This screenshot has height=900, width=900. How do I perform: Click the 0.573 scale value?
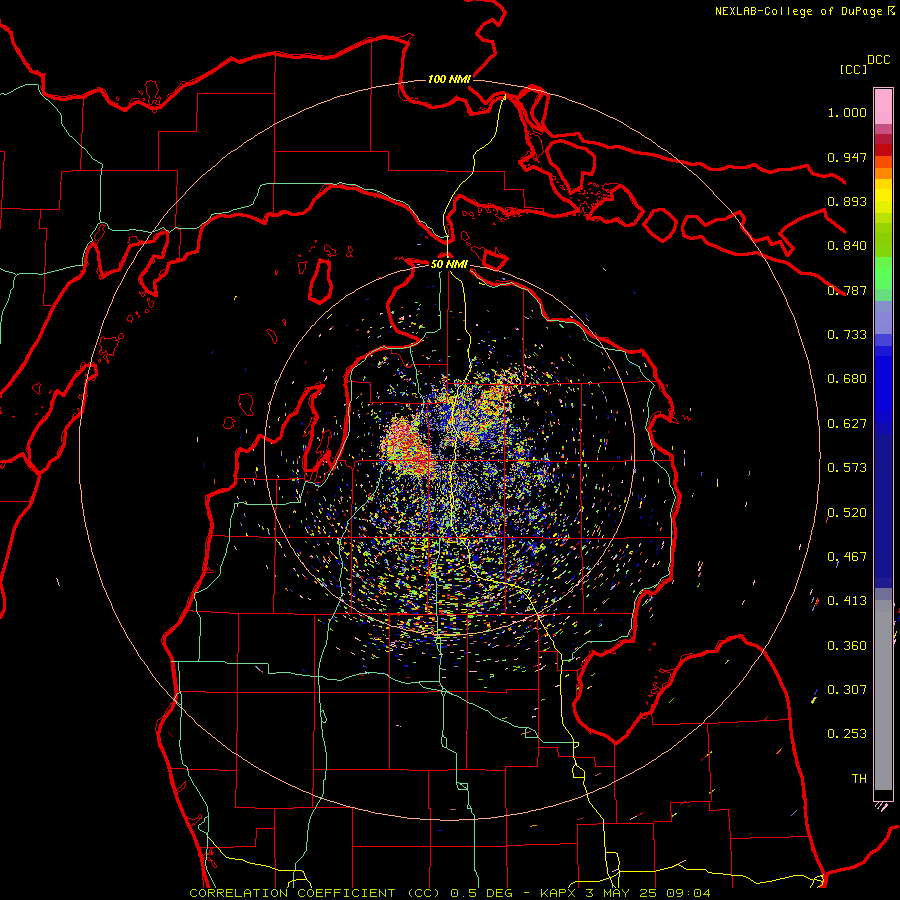(x=847, y=468)
